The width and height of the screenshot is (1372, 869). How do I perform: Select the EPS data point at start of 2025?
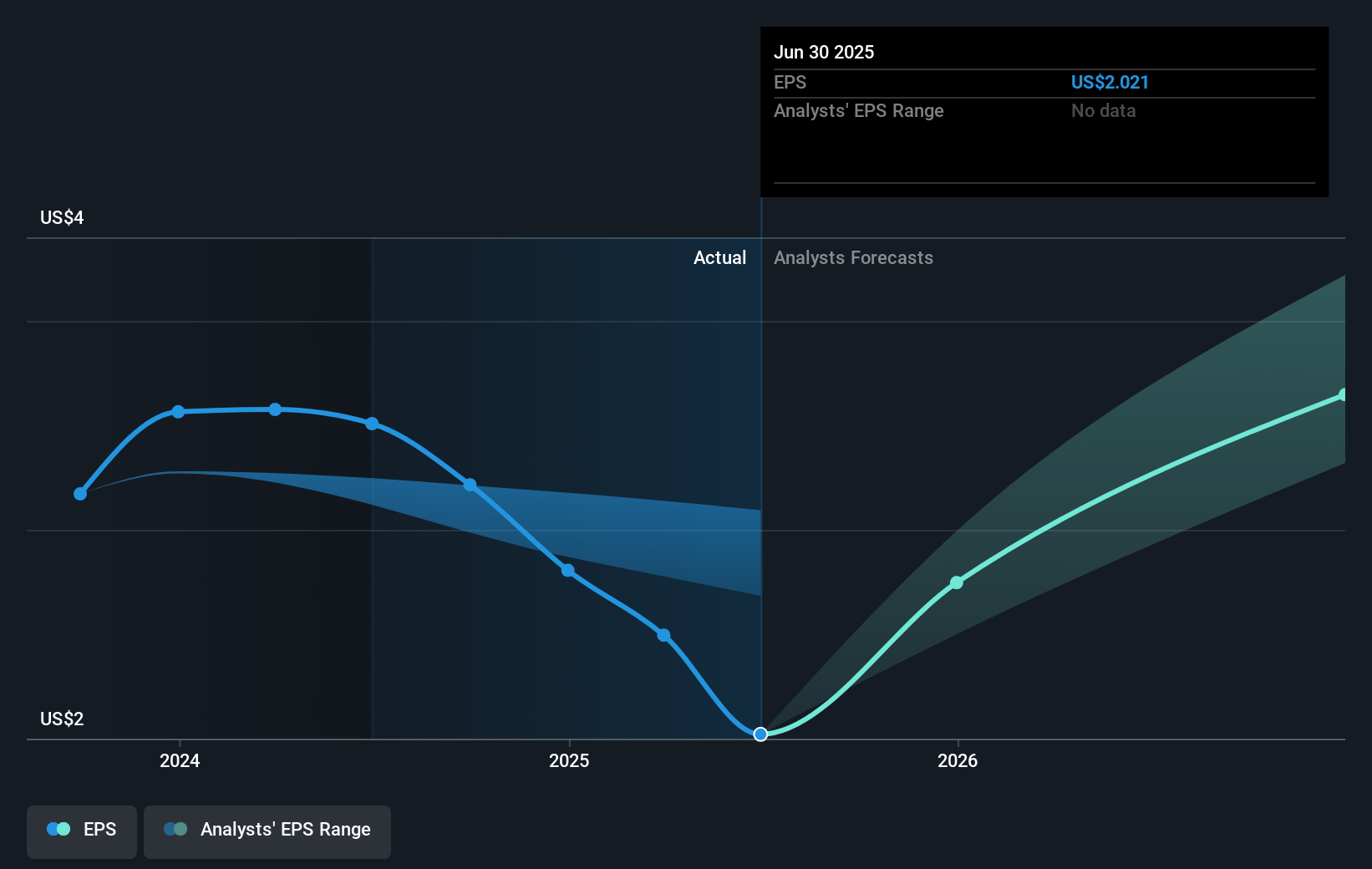coord(567,571)
